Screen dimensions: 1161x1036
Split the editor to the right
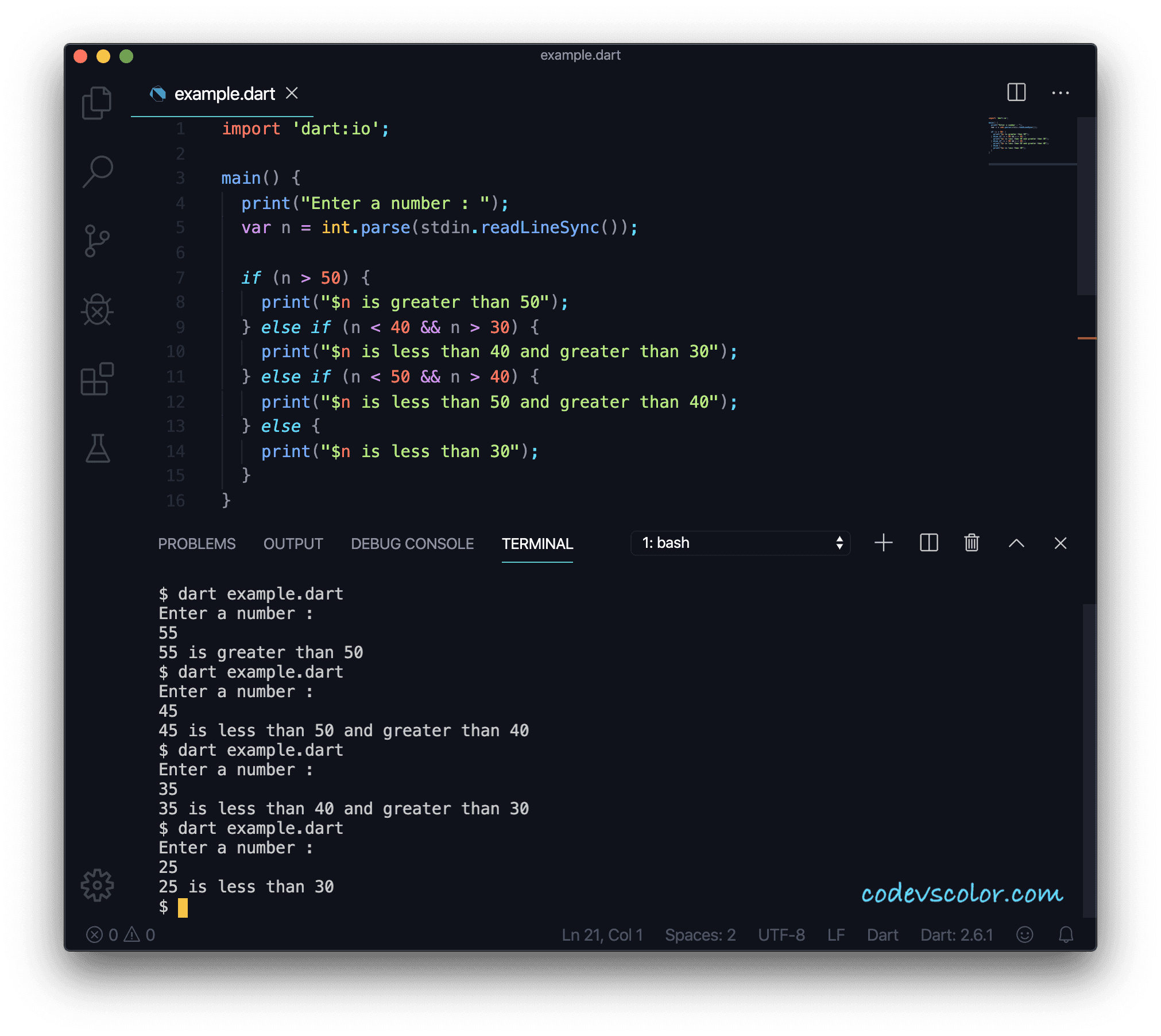(1016, 92)
